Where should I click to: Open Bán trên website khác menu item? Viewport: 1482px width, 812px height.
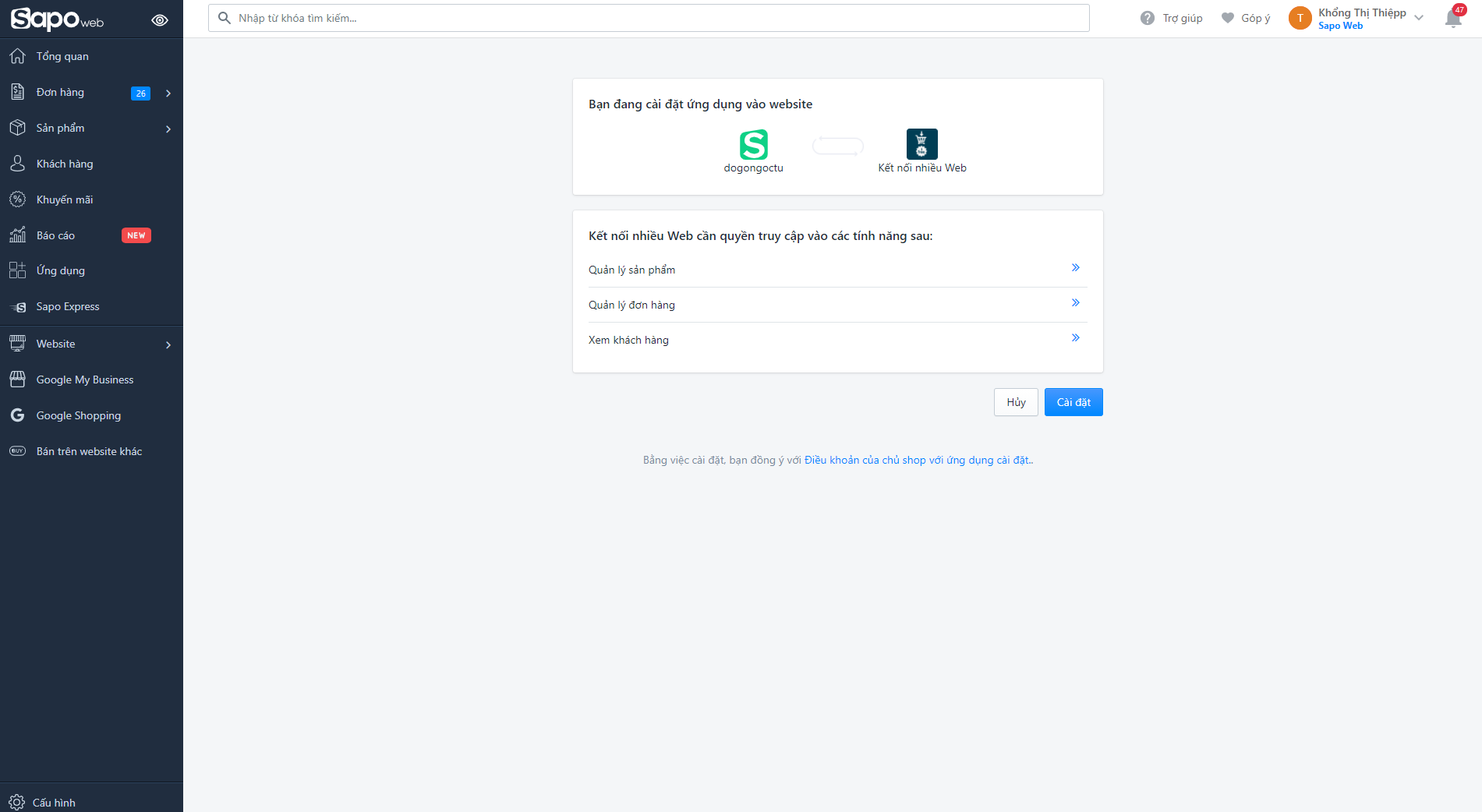click(91, 451)
